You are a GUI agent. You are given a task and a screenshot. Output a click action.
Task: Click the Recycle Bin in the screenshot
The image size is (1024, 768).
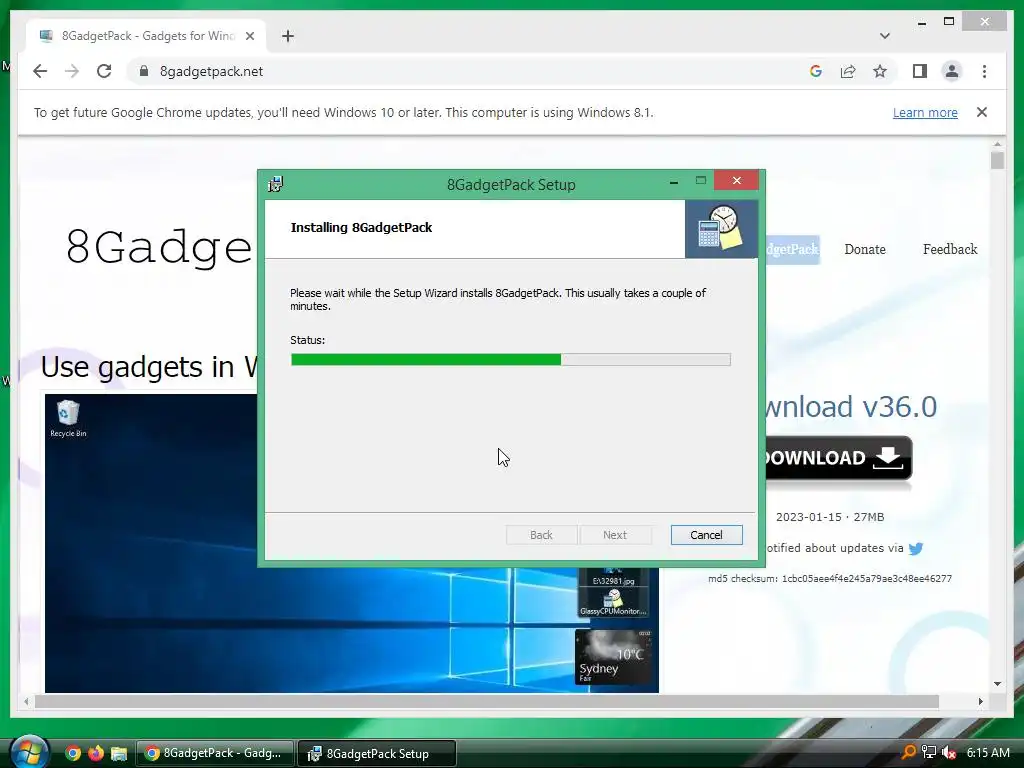68,419
